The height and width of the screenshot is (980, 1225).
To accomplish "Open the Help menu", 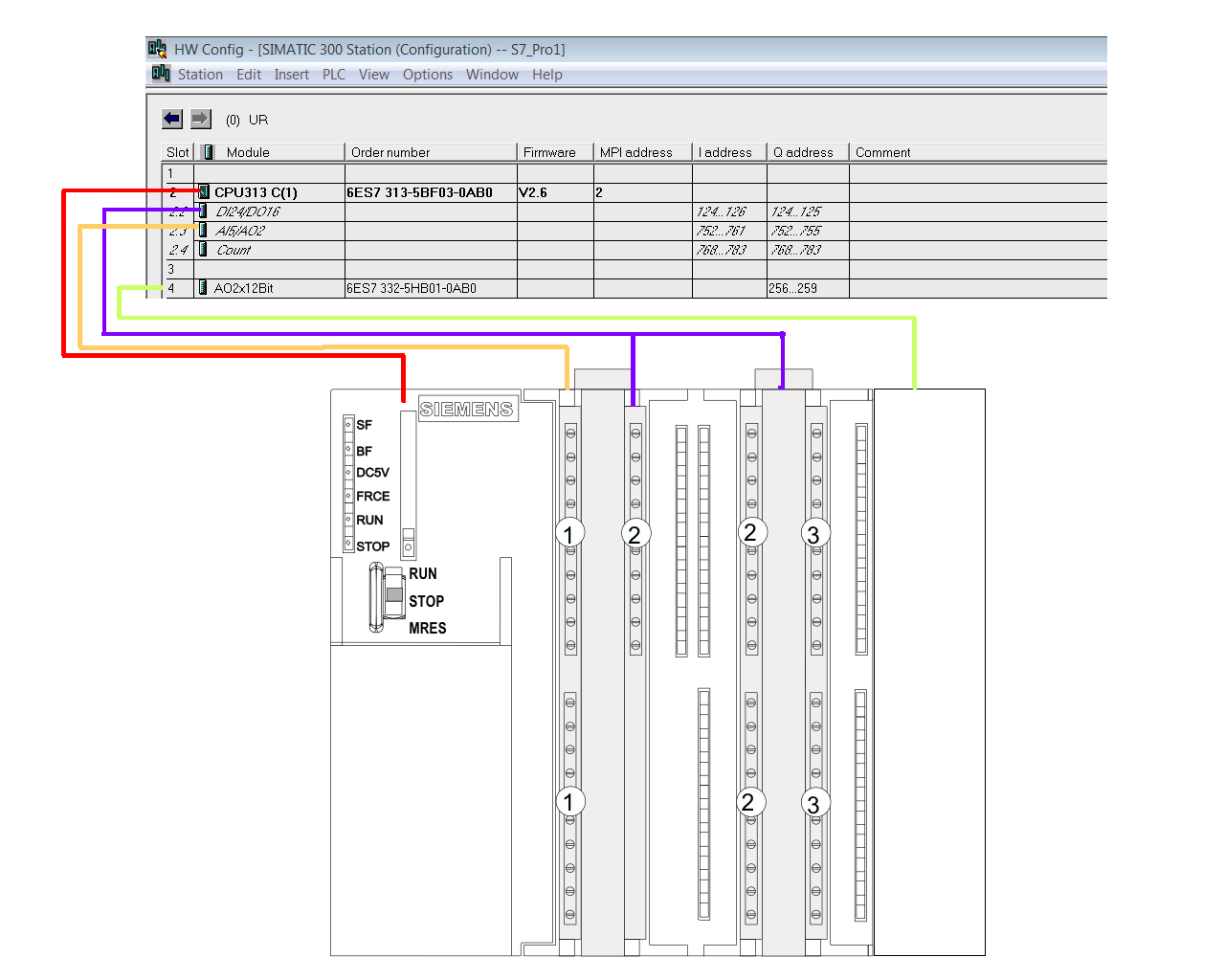I will (x=547, y=75).
